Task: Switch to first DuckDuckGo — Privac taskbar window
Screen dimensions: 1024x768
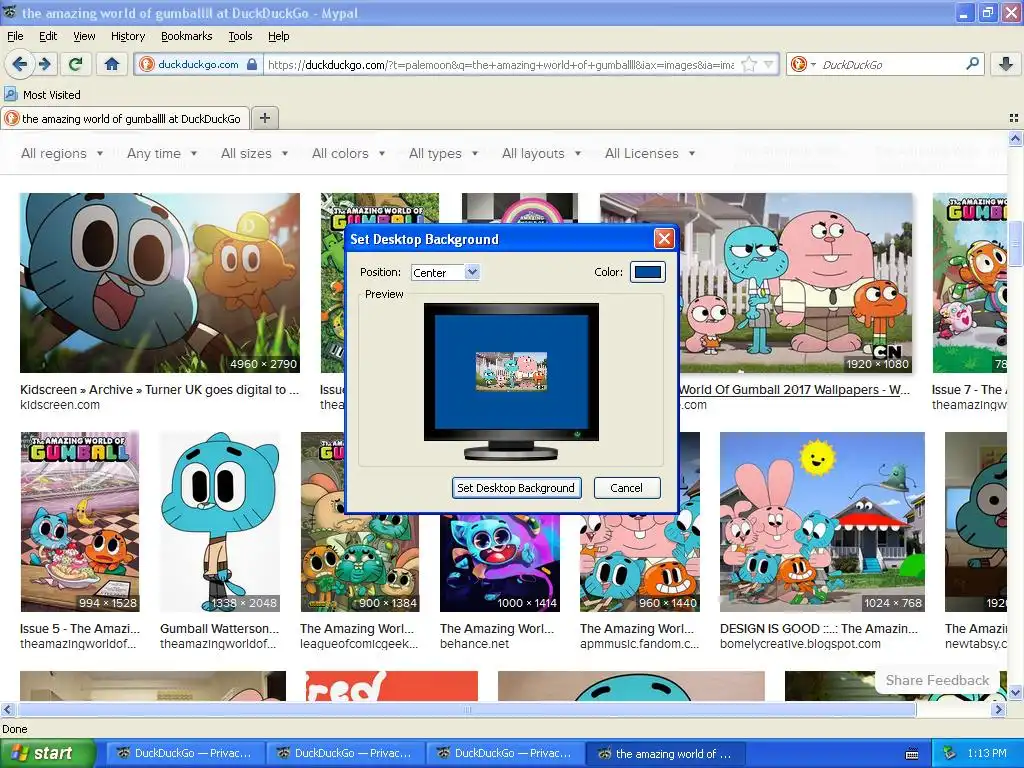Action: pos(184,754)
